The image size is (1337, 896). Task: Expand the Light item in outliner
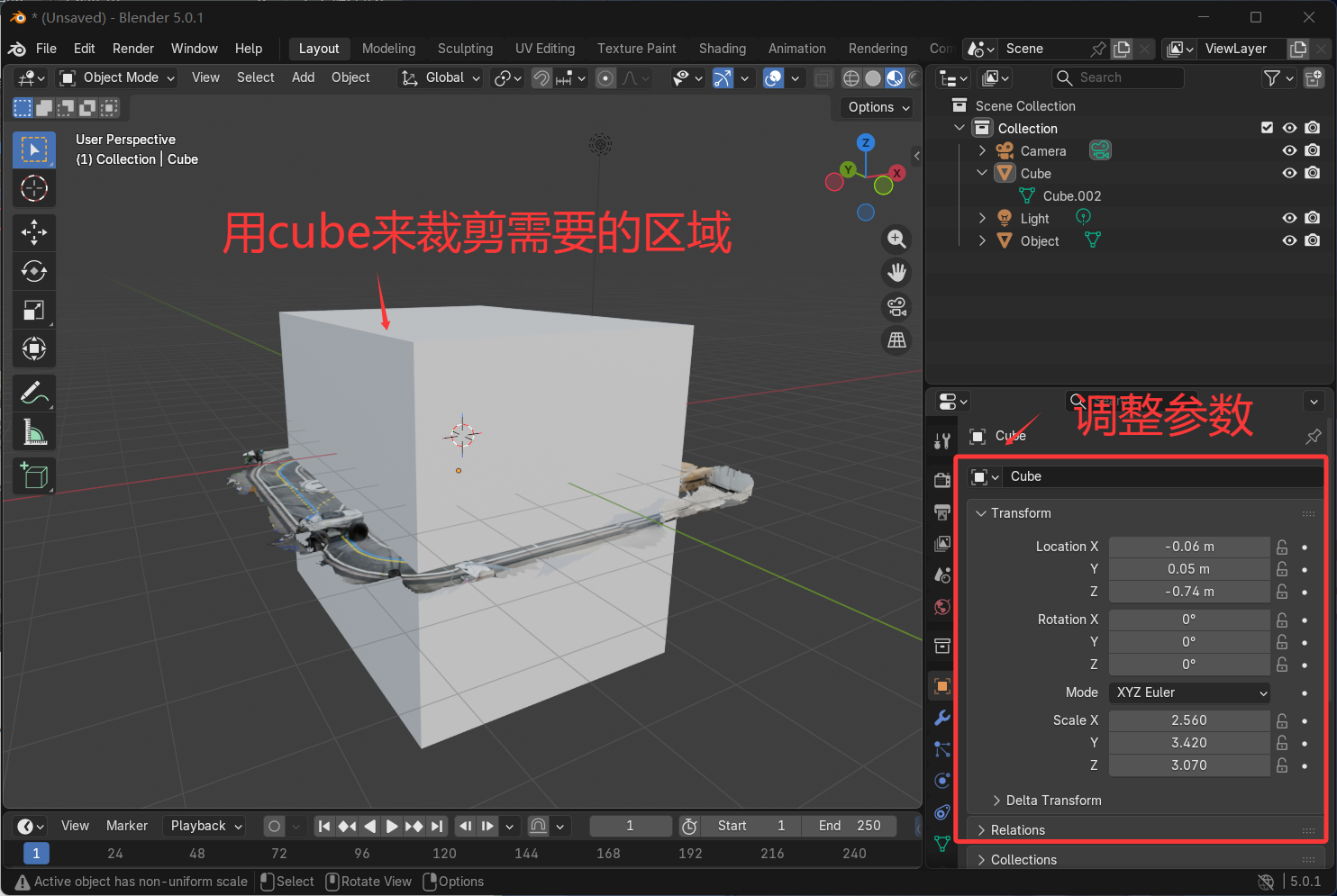pyautogui.click(x=982, y=217)
